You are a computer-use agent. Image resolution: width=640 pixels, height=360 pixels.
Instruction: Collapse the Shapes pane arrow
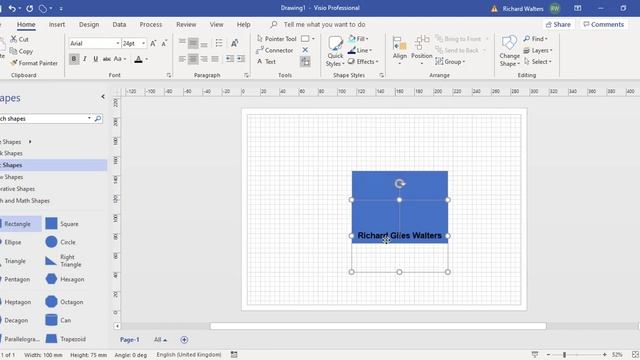[x=103, y=97]
